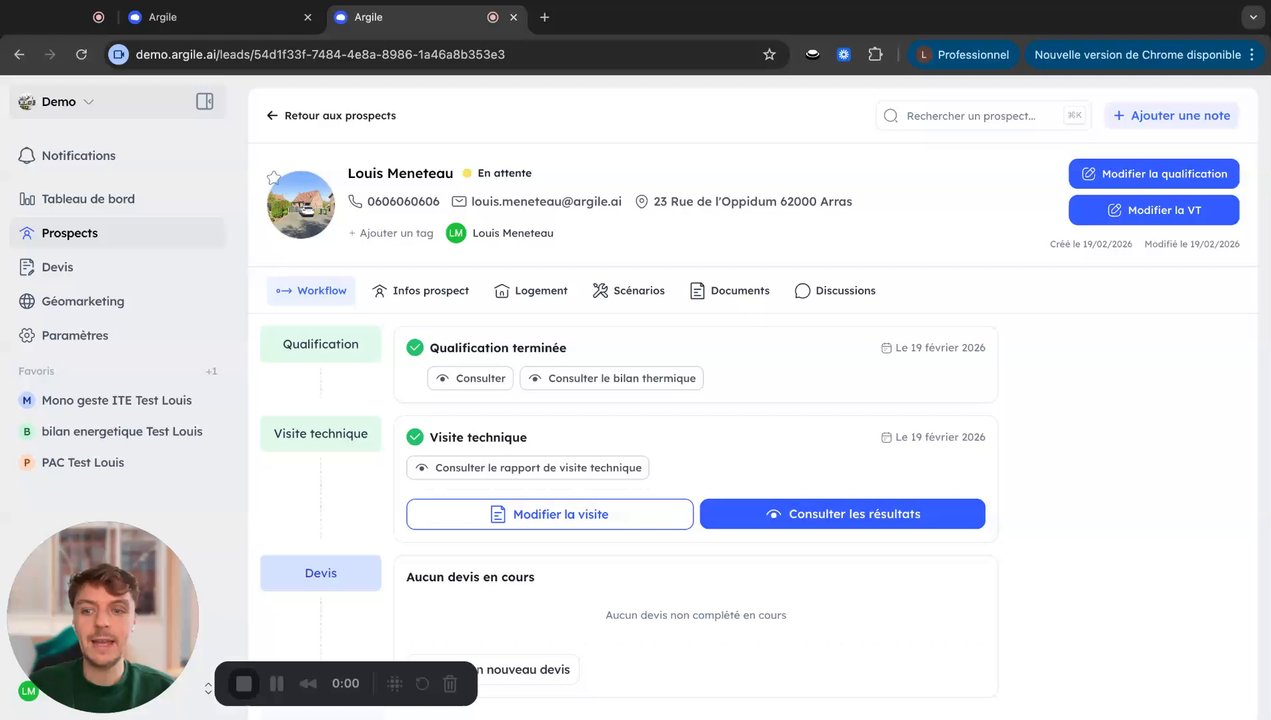Reload the browser page
Viewport: 1271px width, 720px height.
coord(81,54)
